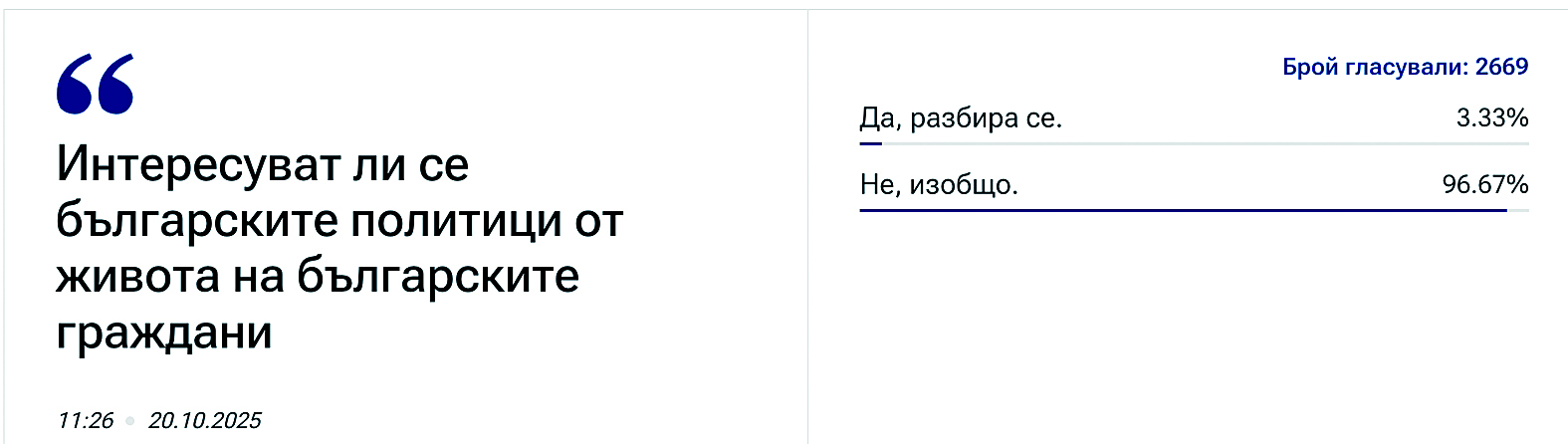Click the dark filled segment of the 'Да' bar
This screenshot has width=1568, height=444.
click(870, 144)
